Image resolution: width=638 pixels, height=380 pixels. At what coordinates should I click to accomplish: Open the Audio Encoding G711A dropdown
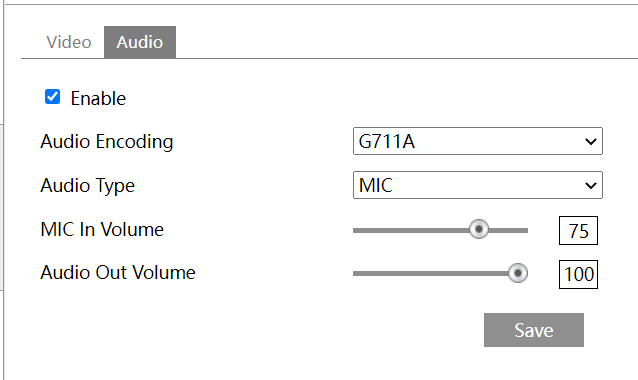478,141
